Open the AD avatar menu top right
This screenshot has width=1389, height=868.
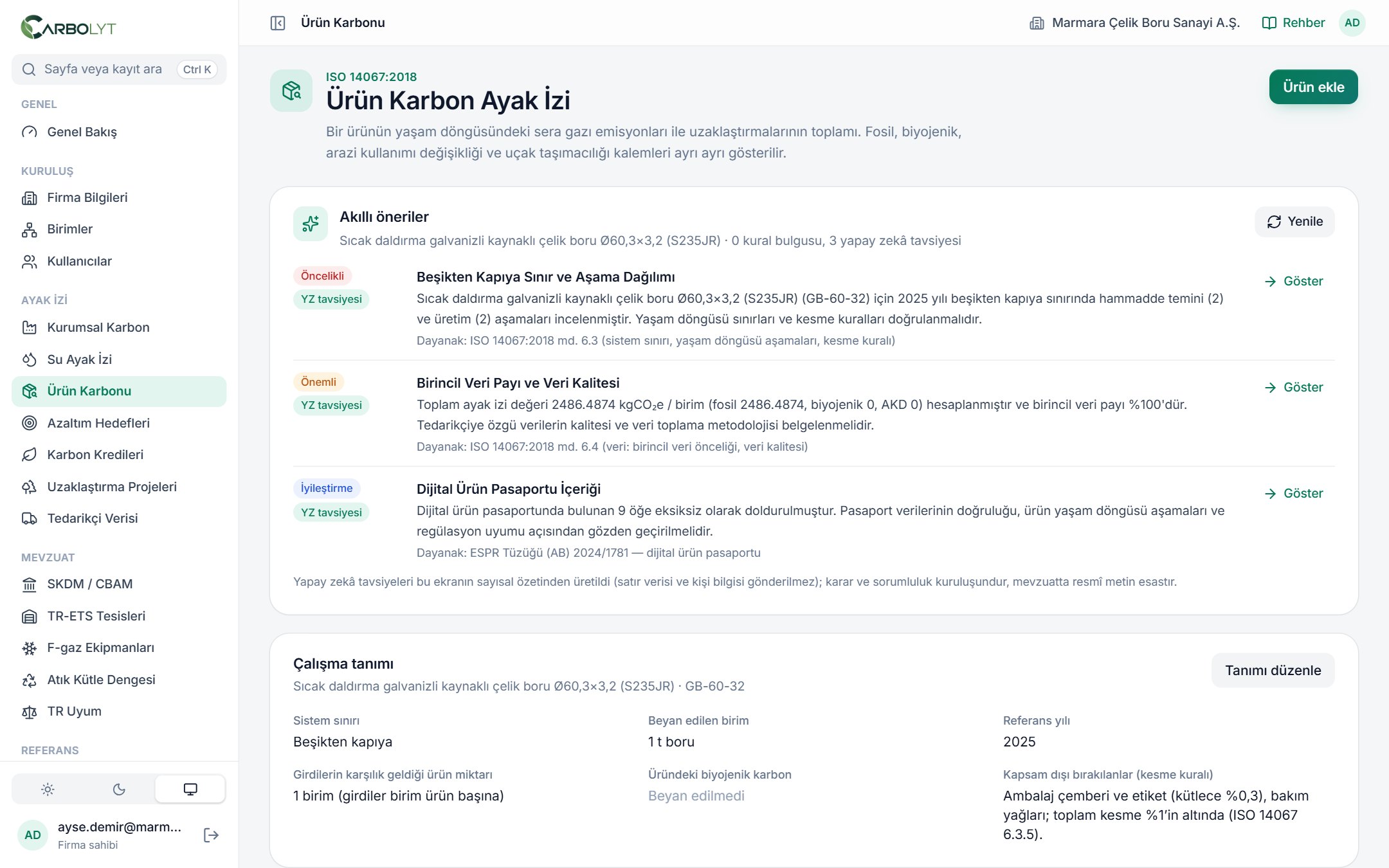tap(1352, 23)
